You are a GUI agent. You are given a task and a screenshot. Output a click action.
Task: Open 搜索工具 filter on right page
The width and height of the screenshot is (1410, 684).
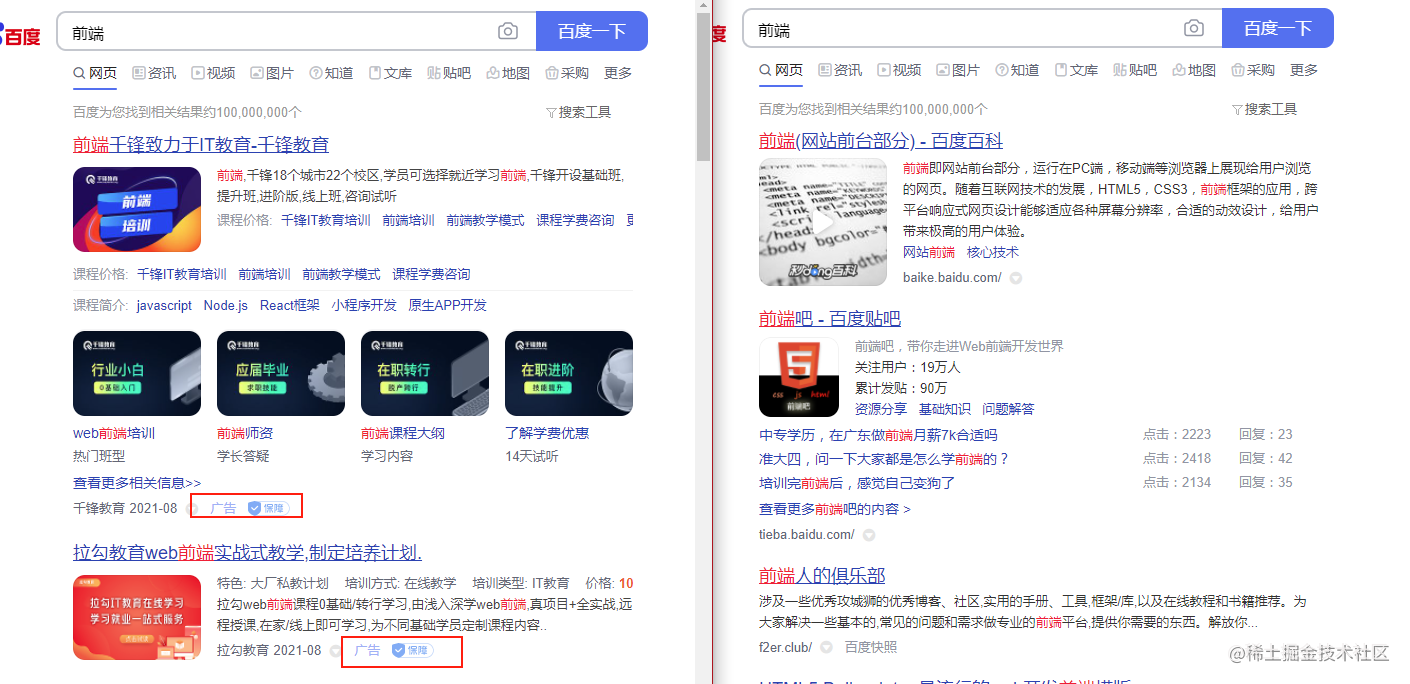click(x=1265, y=109)
